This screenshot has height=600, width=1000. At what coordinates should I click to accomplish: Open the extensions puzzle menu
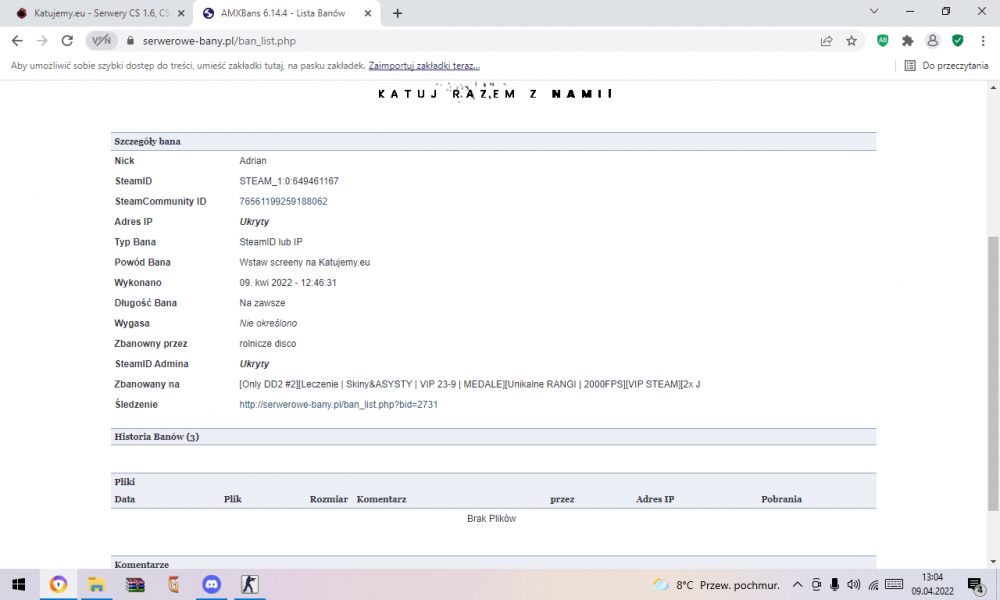(x=908, y=41)
